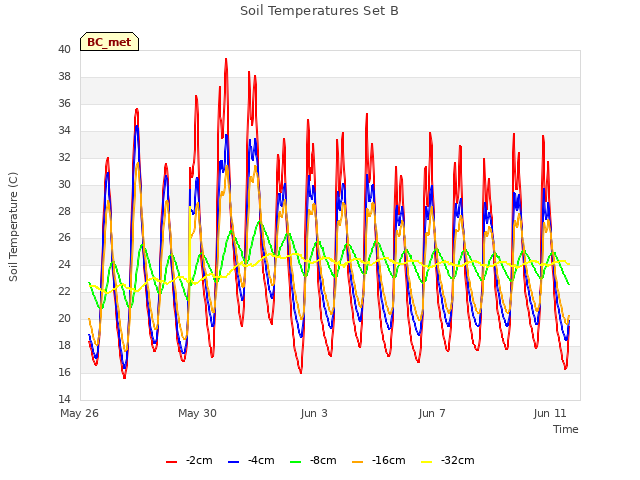This screenshot has width=640, height=480.
Task: Click the 36 y-axis tick label
Action: (x=64, y=103)
